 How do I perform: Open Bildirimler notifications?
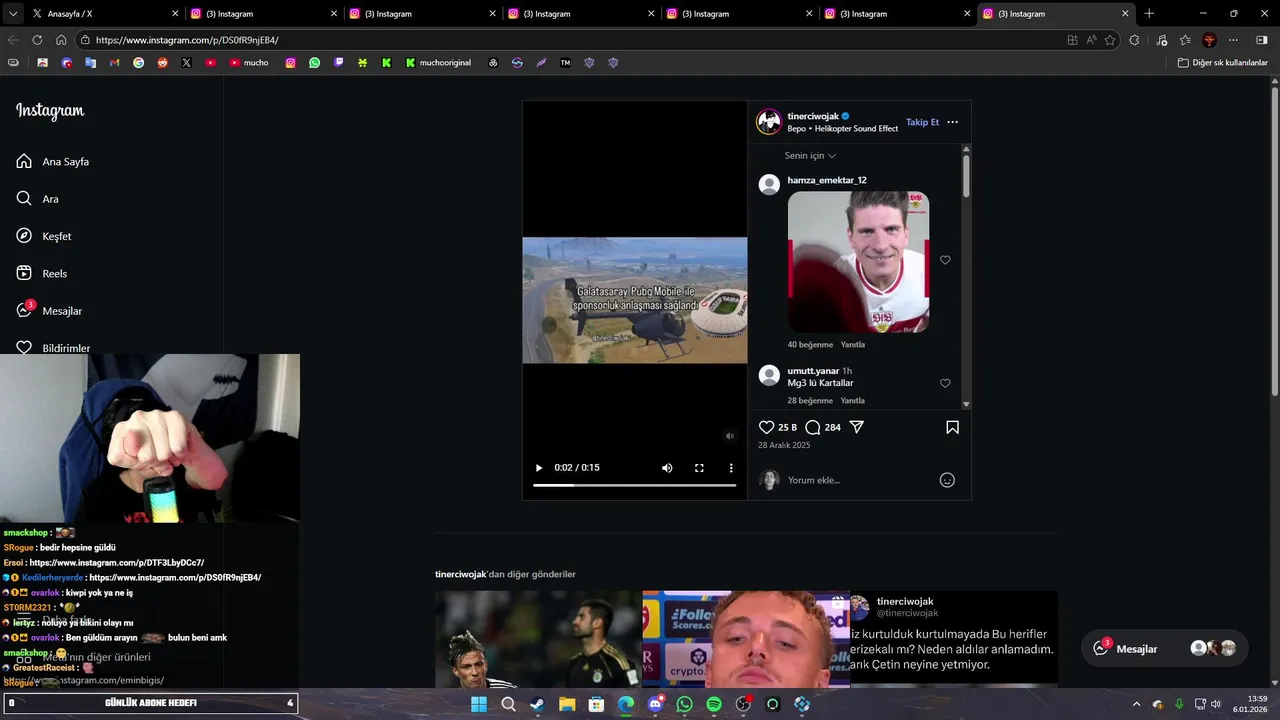pos(53,347)
